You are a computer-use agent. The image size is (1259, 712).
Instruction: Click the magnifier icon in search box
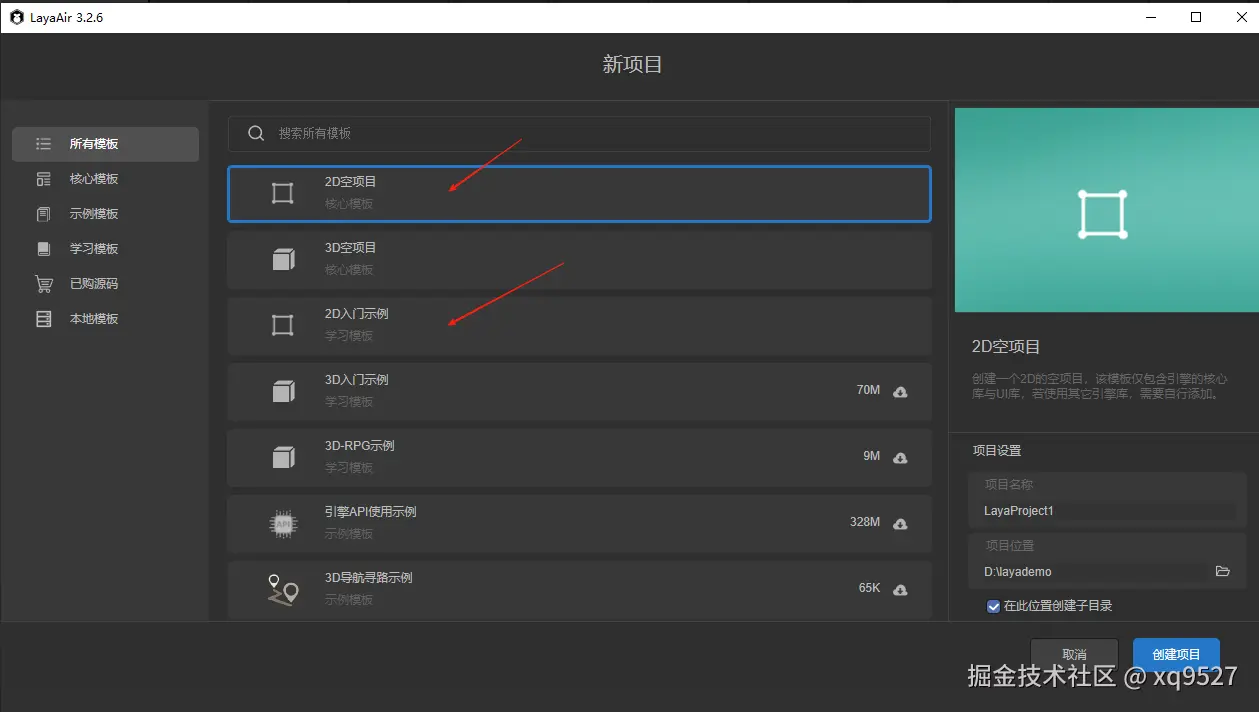point(256,133)
